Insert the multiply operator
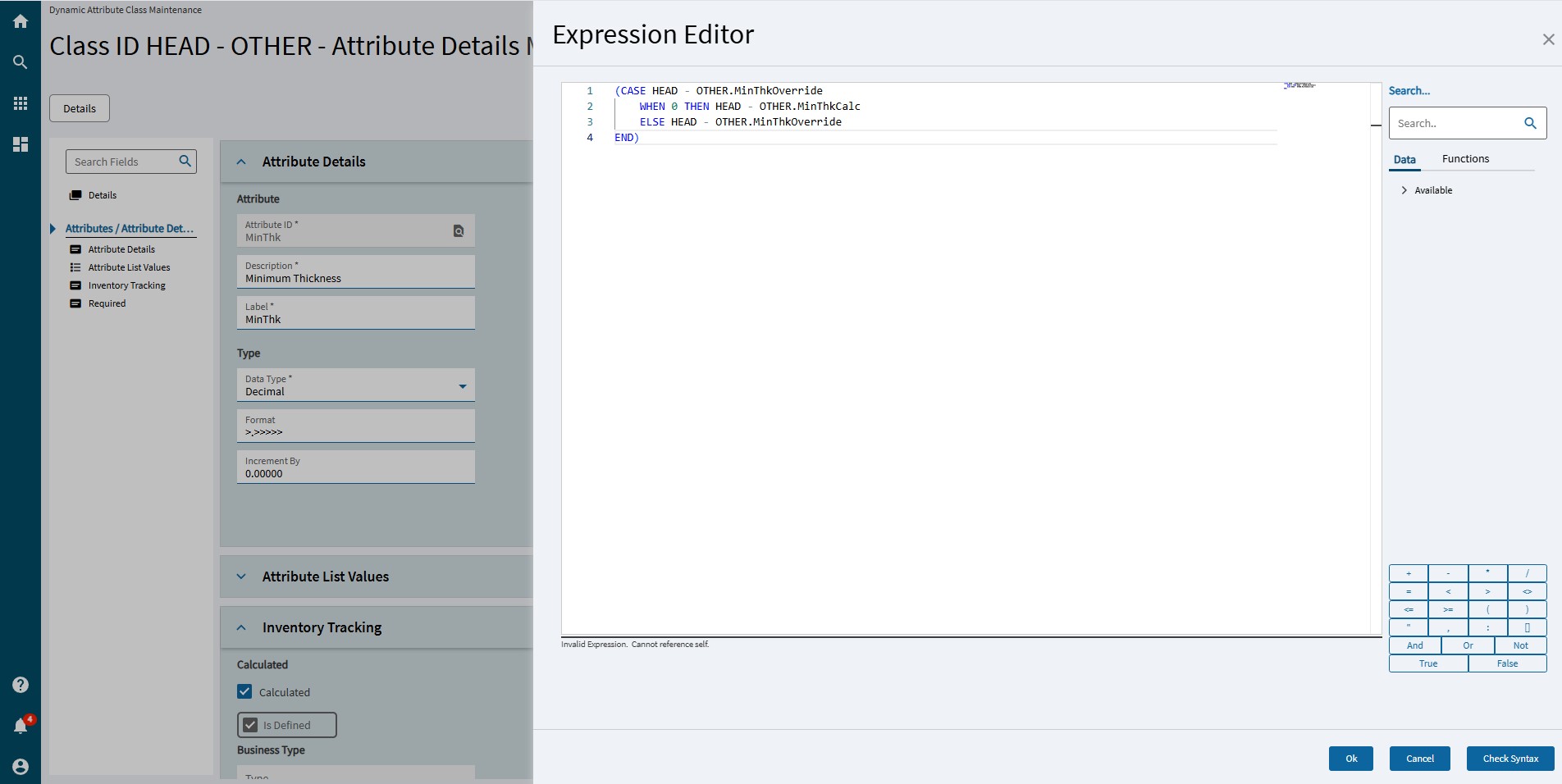Viewport: 1562px width, 784px height. pos(1487,573)
